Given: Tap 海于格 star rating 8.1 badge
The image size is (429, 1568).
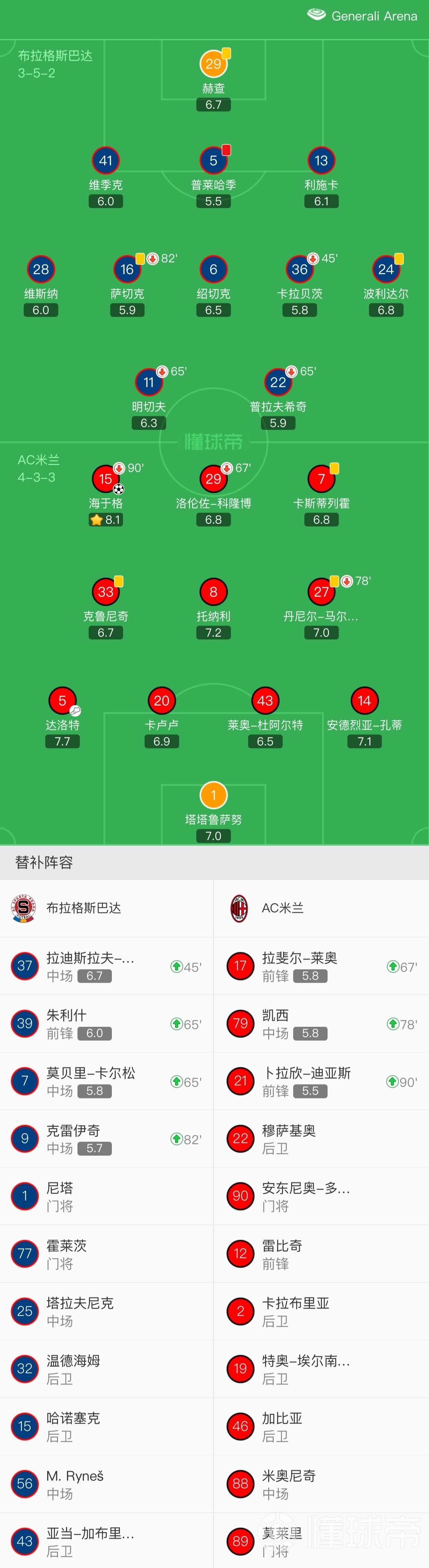Looking at the screenshot, I should click(x=106, y=520).
